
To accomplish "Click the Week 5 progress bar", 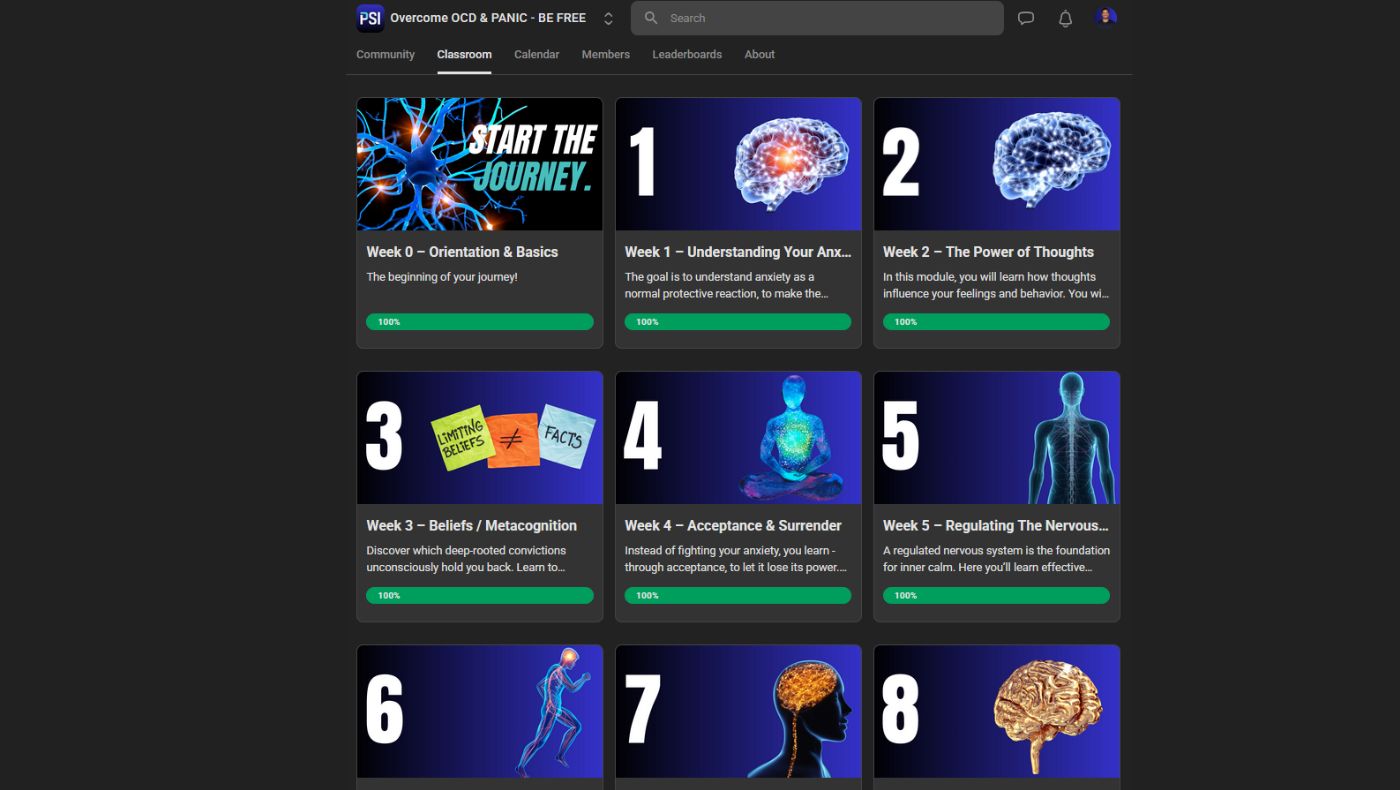I will coord(996,596).
